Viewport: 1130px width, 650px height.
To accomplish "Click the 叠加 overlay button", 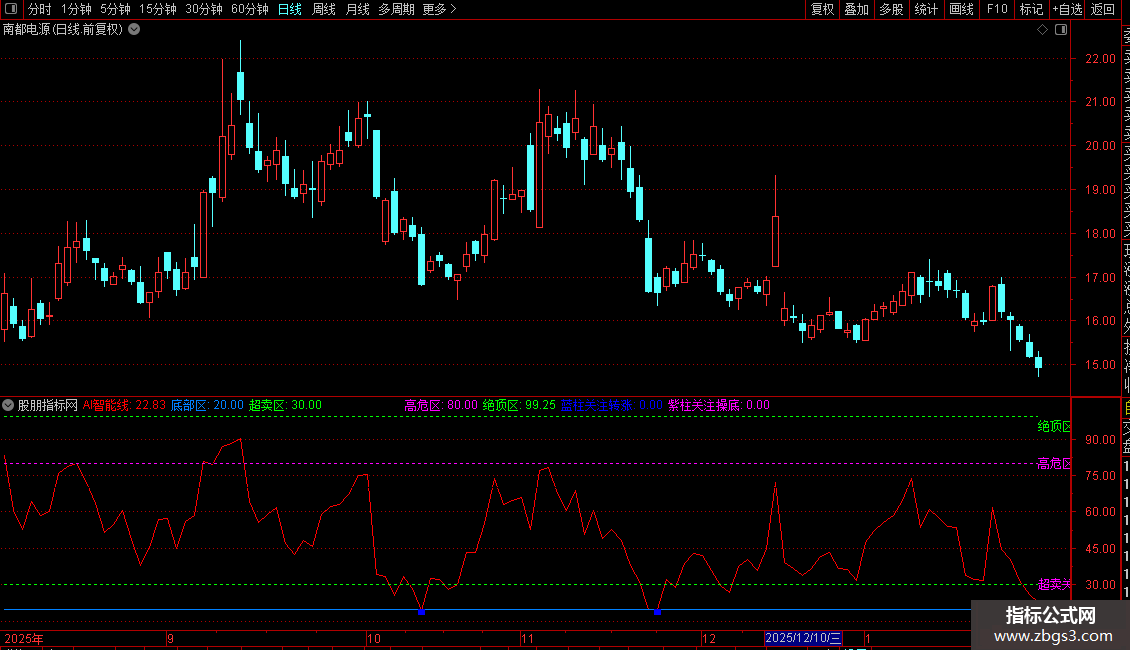I will click(857, 9).
